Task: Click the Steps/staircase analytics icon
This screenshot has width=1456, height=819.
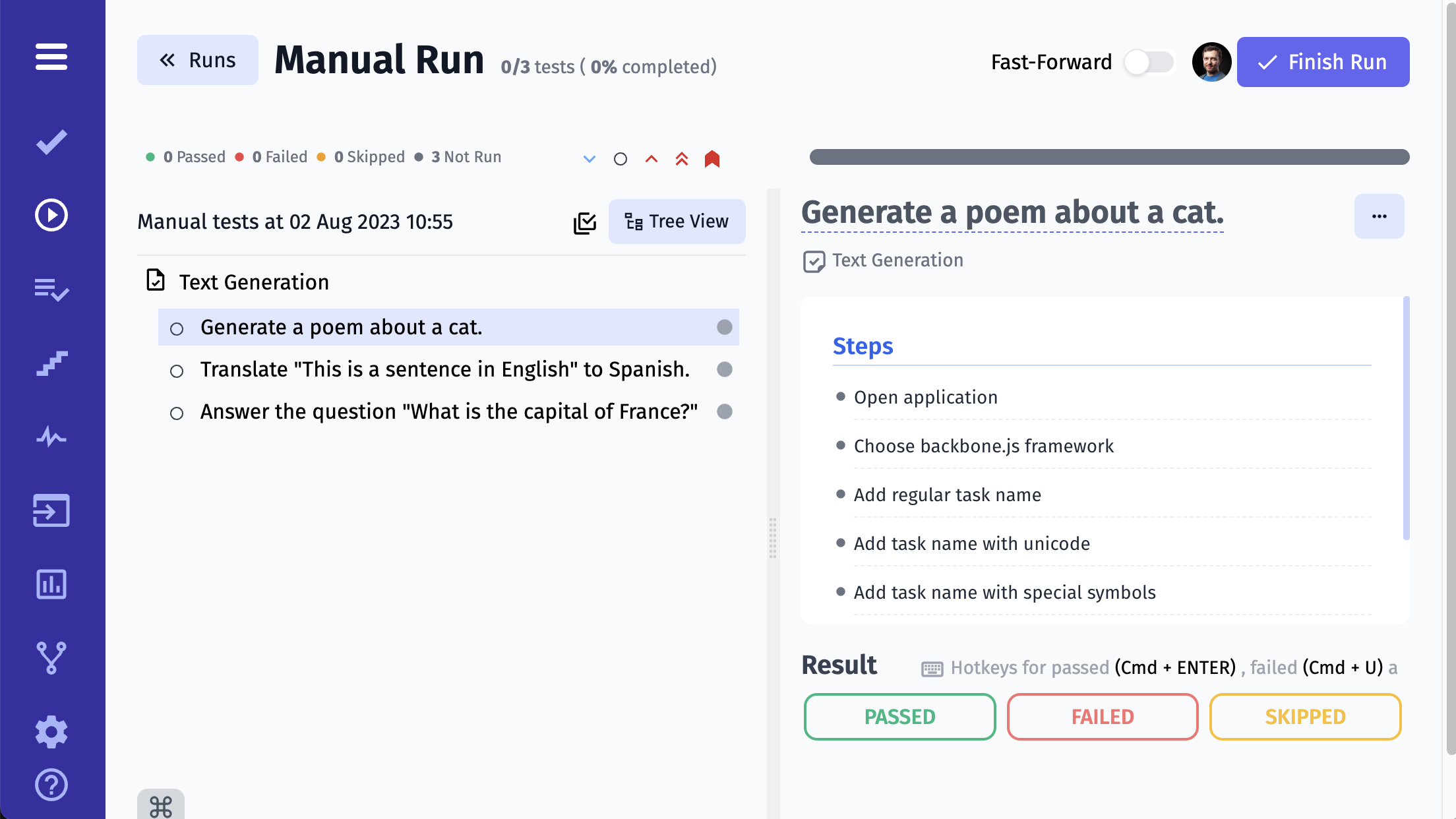Action: (x=52, y=363)
